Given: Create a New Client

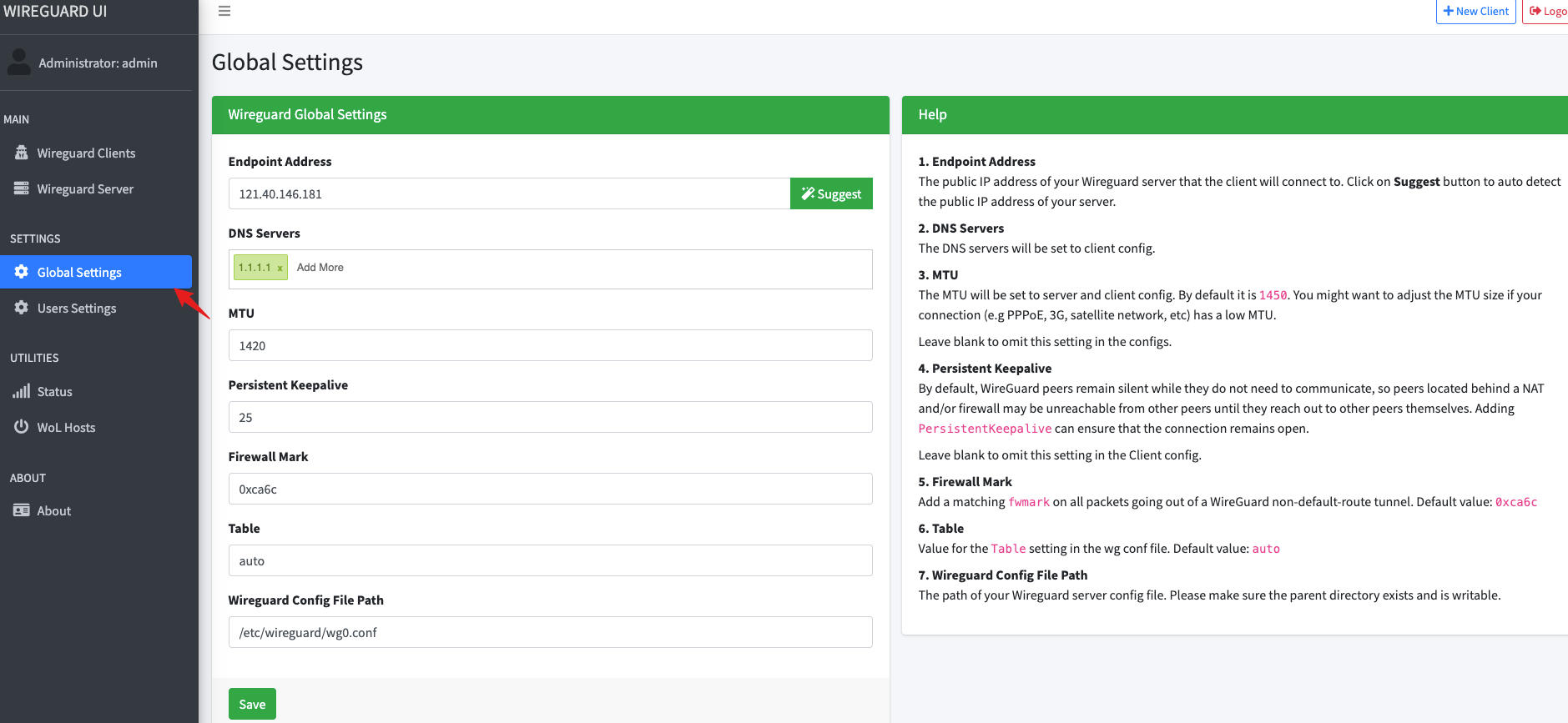Looking at the screenshot, I should point(1475,11).
